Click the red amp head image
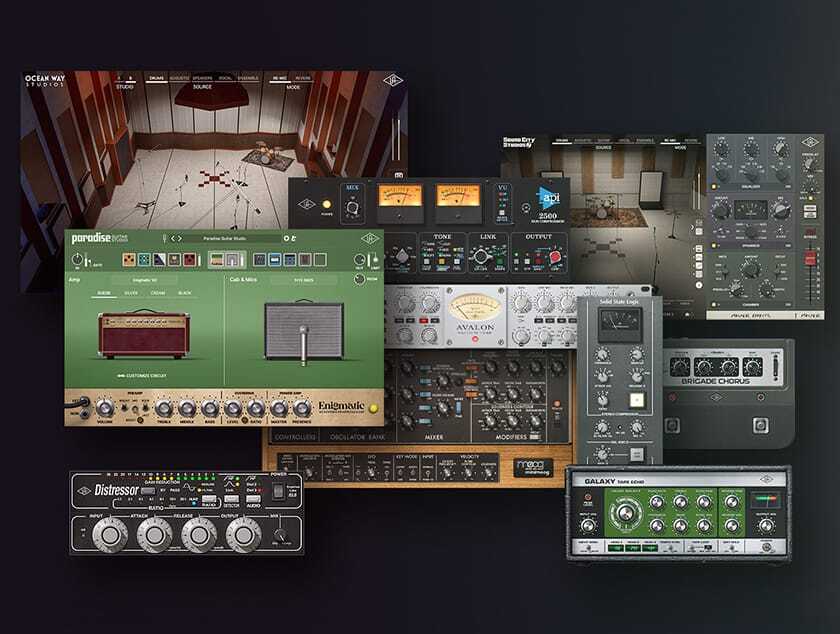This screenshot has height=634, width=840. tap(142, 335)
